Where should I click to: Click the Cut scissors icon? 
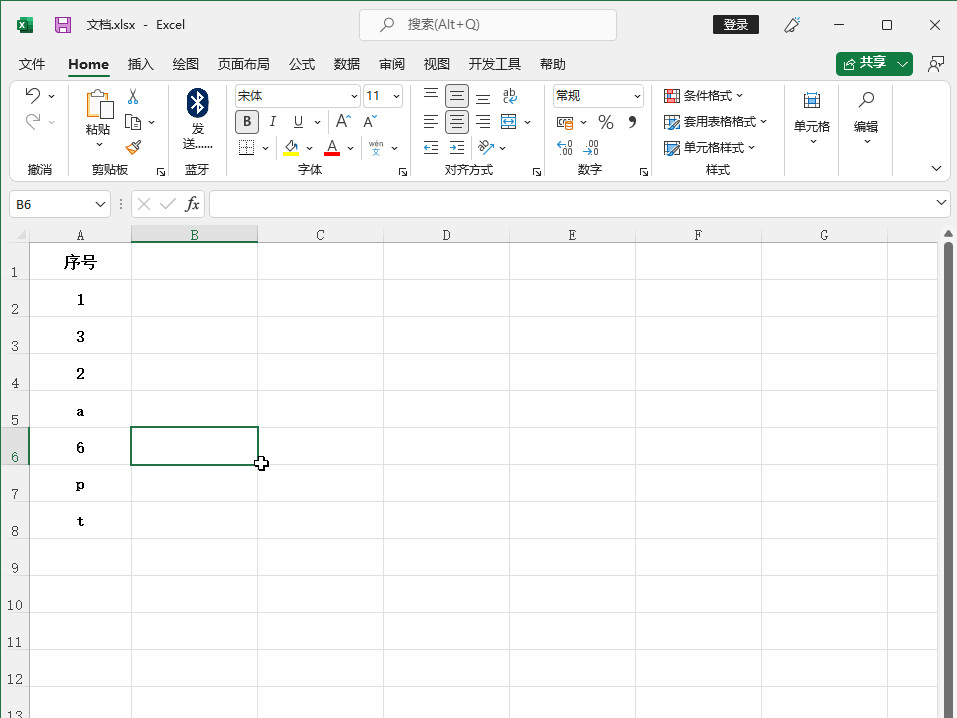click(x=133, y=96)
